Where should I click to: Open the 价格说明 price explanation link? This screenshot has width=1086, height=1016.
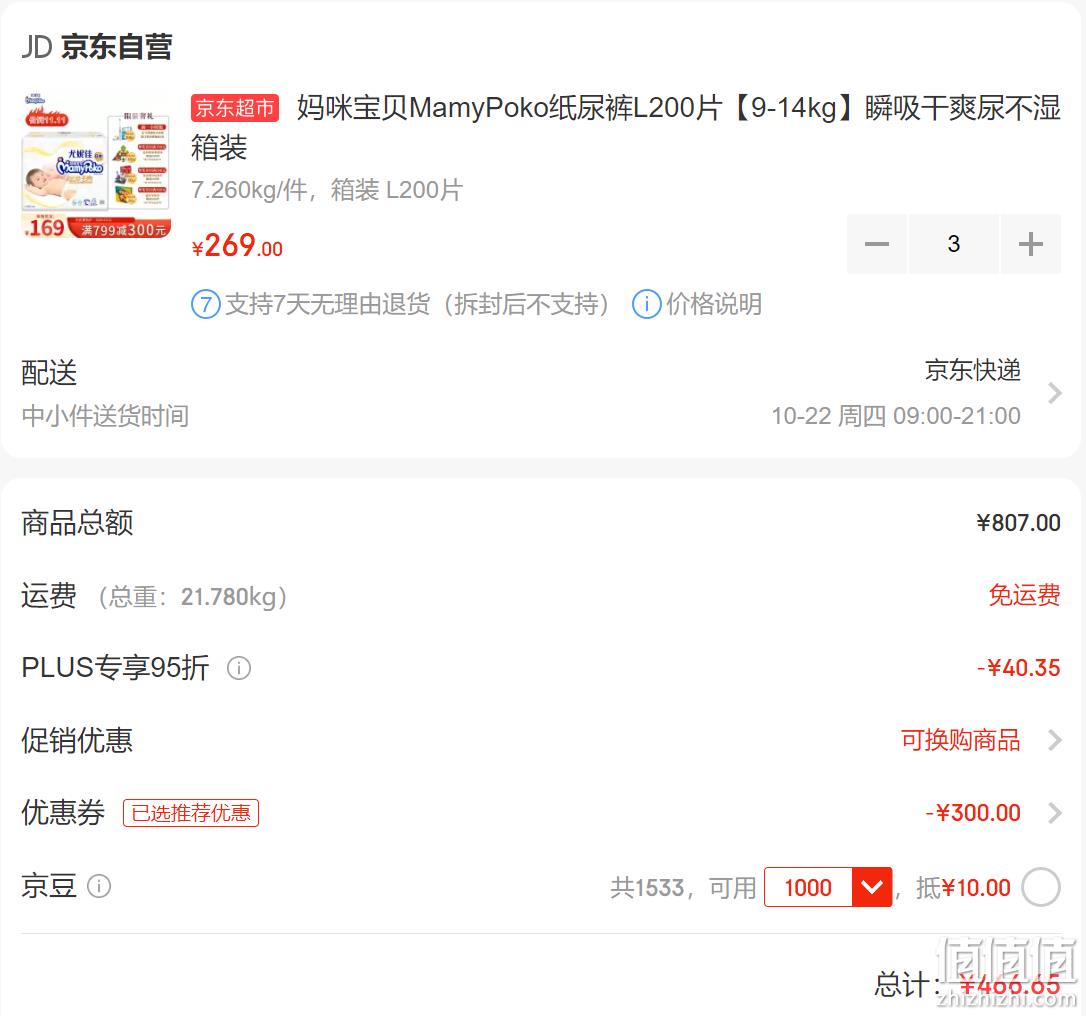(x=714, y=305)
